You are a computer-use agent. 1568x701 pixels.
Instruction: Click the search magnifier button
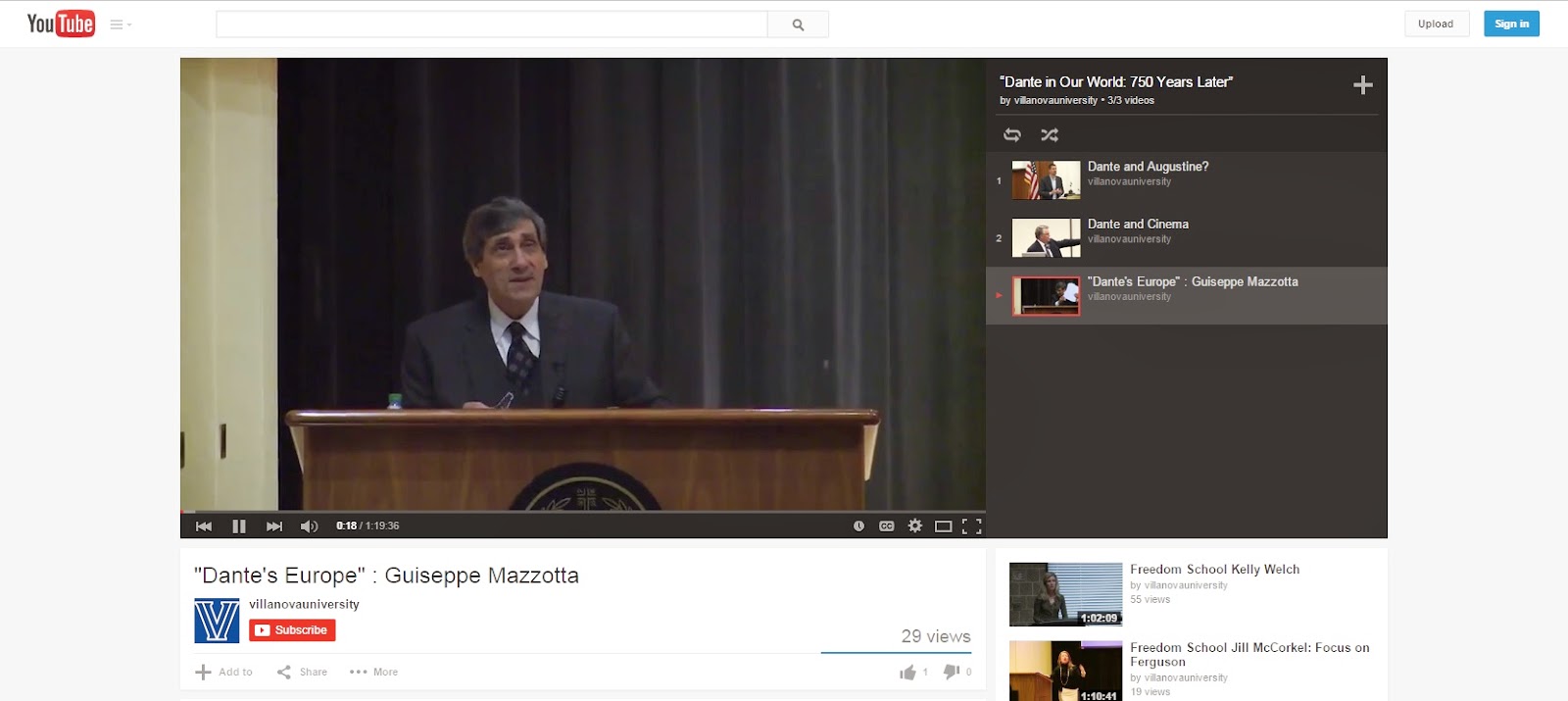click(x=798, y=25)
